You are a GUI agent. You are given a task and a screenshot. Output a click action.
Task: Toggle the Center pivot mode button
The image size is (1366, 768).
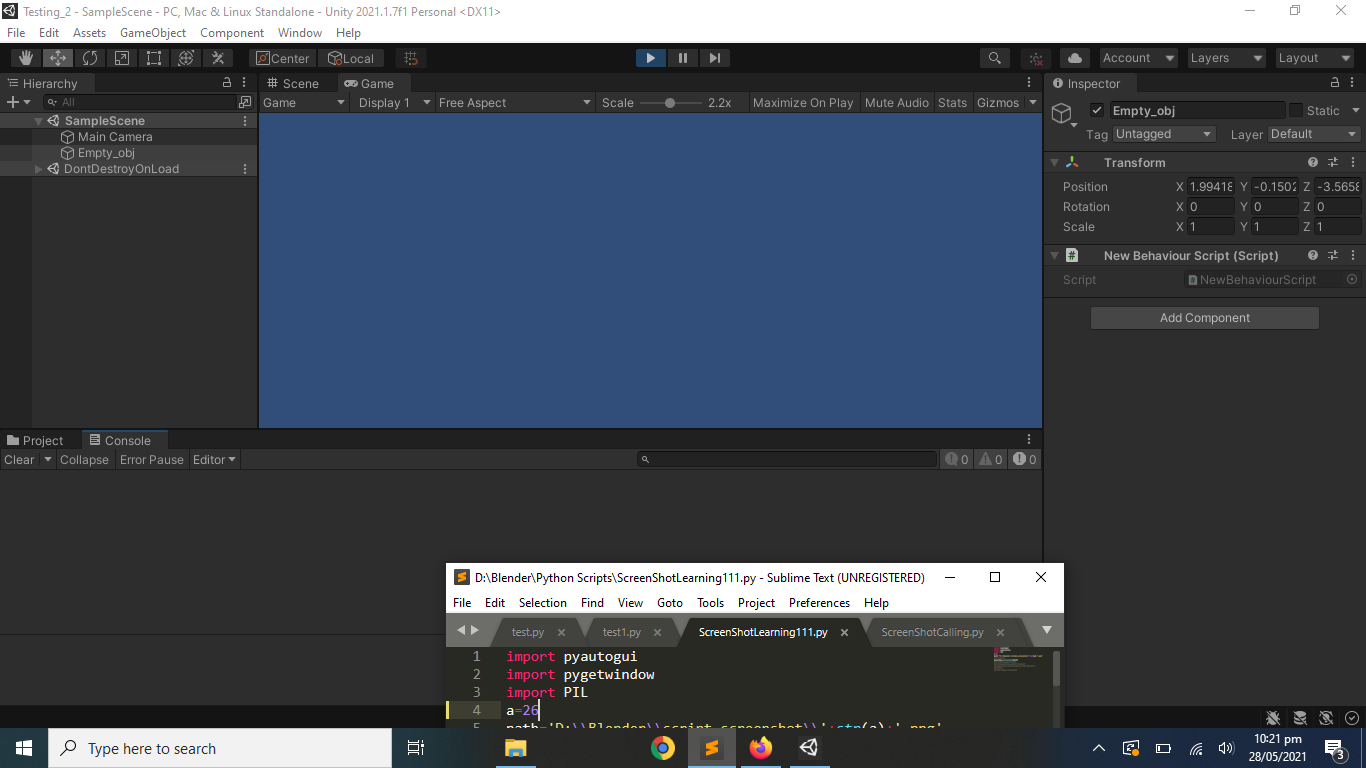click(282, 58)
